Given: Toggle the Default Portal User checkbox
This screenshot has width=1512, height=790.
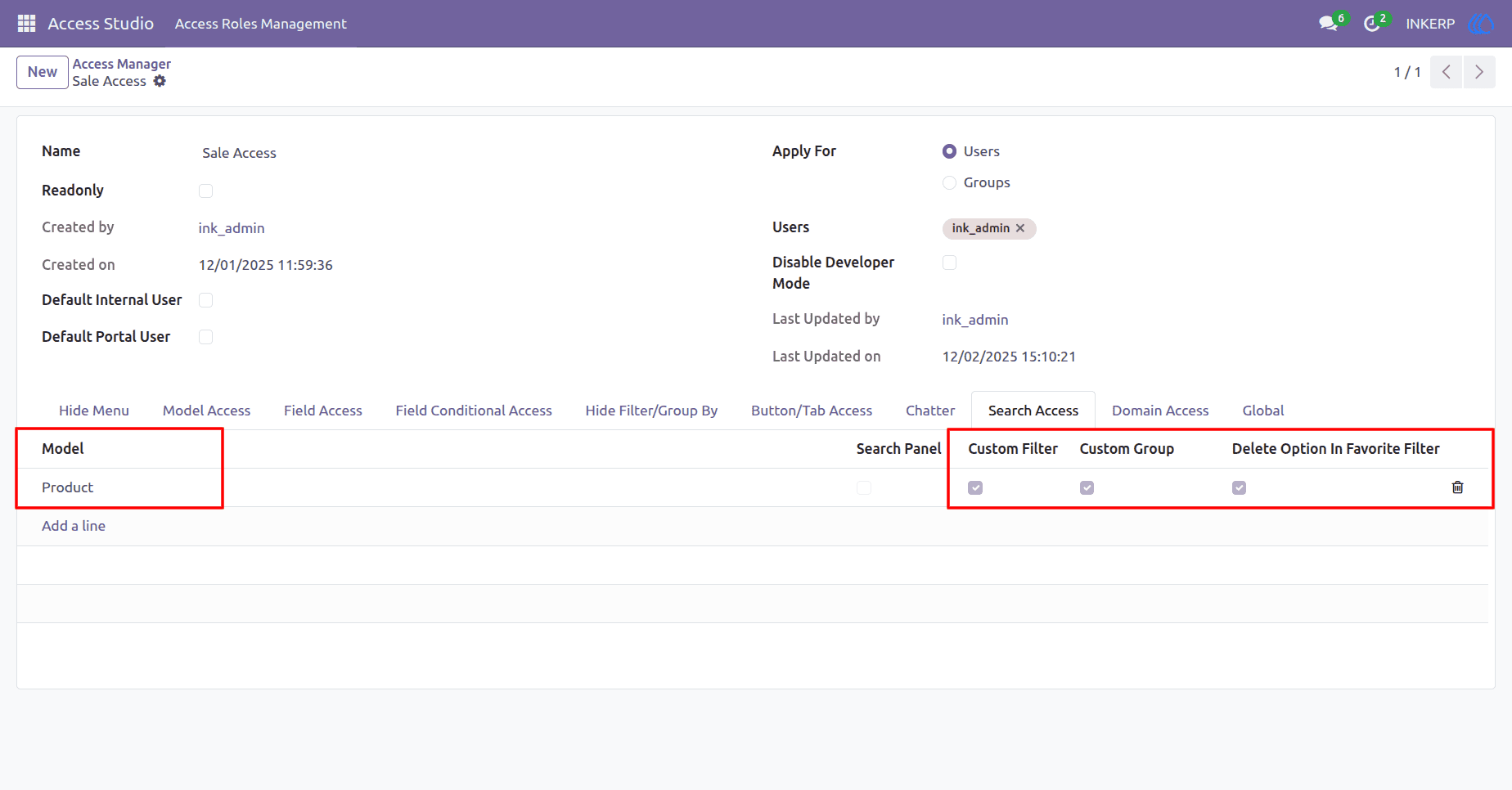Looking at the screenshot, I should pos(205,337).
